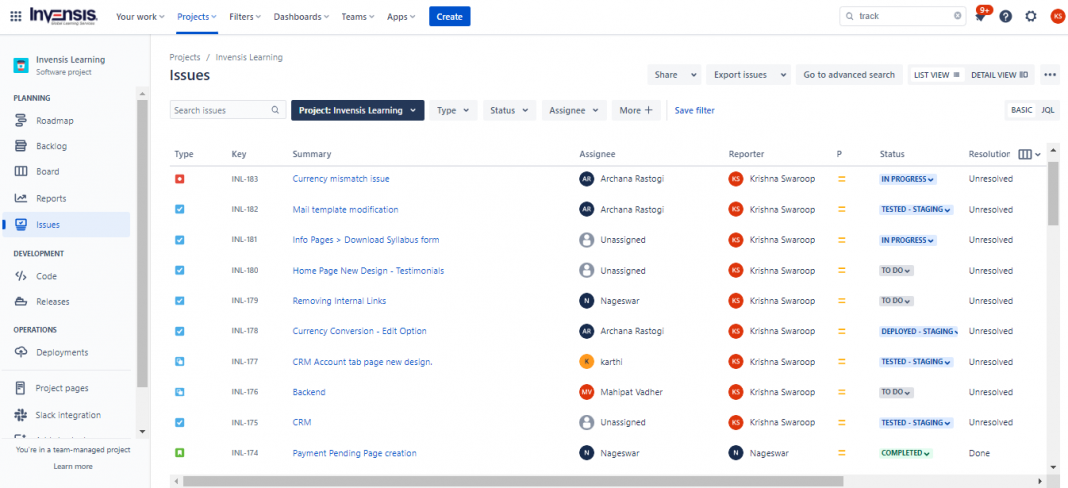
Task: Open the three-dot more actions menu
Action: tap(1049, 75)
